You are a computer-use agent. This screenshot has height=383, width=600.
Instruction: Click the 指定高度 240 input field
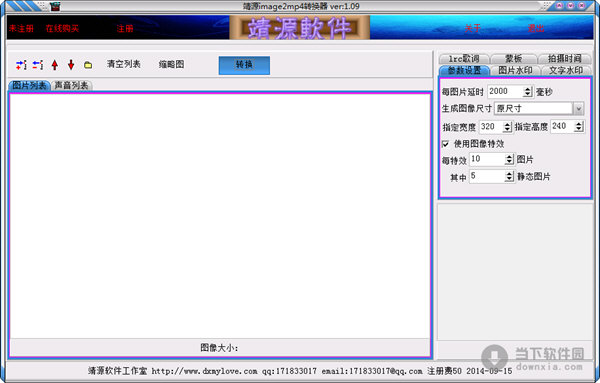[562, 126]
